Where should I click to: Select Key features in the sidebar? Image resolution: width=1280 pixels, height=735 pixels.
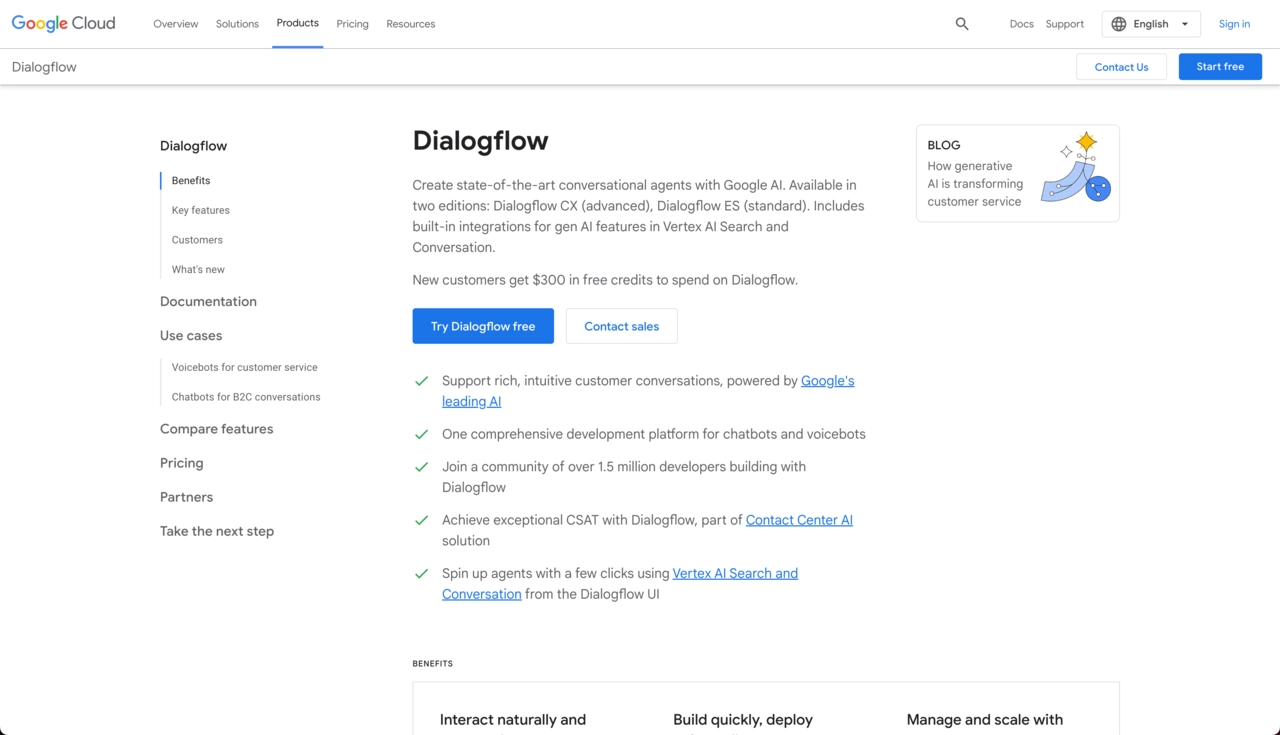200,210
